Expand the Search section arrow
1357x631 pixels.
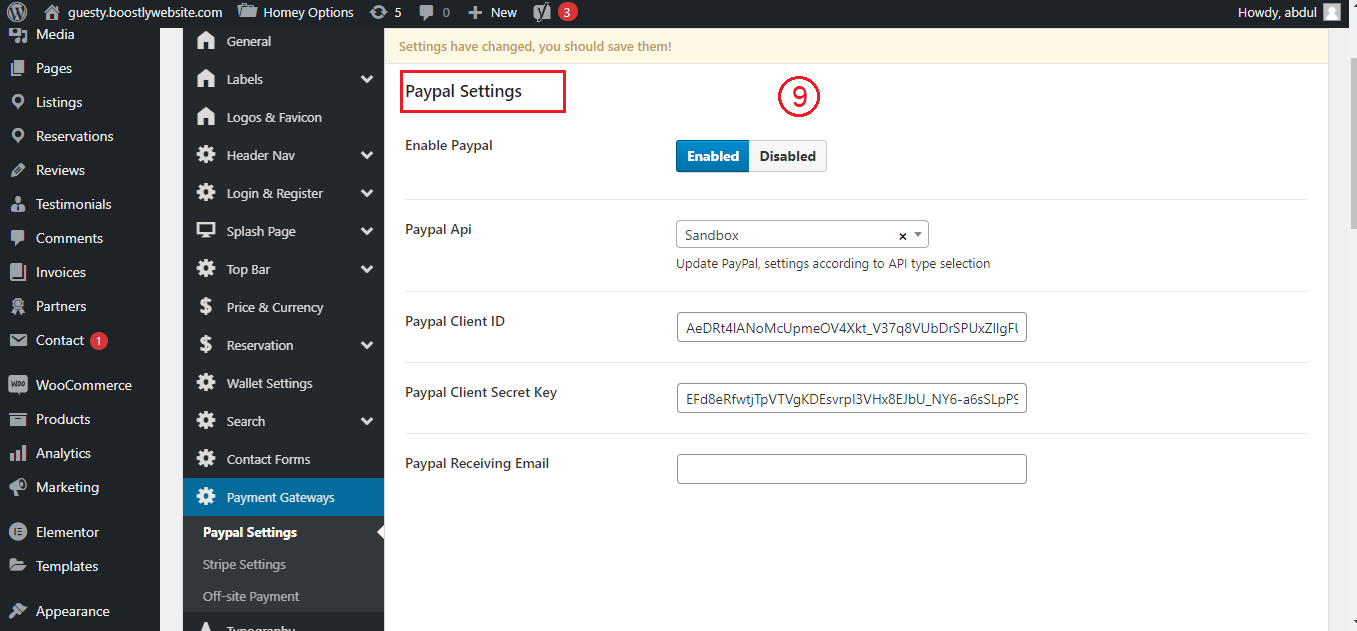point(367,421)
